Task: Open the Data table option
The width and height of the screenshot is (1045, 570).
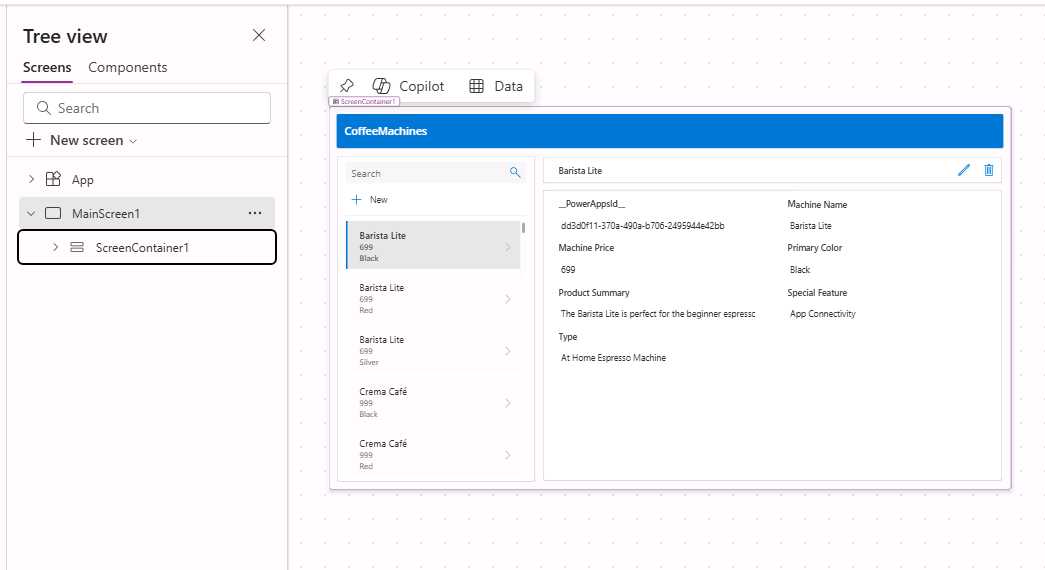Action: [496, 86]
